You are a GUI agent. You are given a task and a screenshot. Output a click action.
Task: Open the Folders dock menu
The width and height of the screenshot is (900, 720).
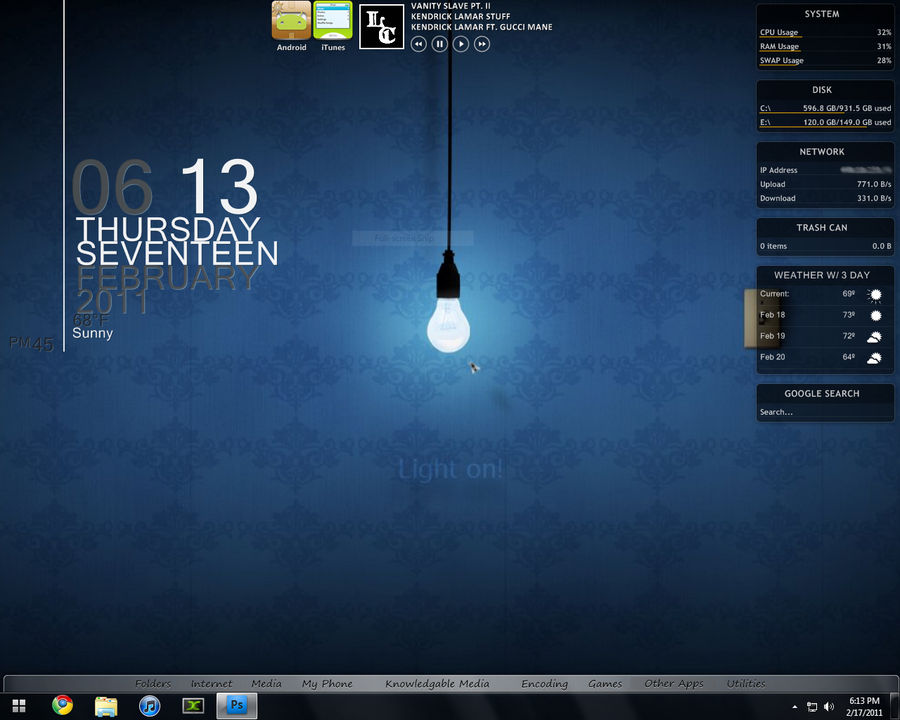[x=153, y=683]
